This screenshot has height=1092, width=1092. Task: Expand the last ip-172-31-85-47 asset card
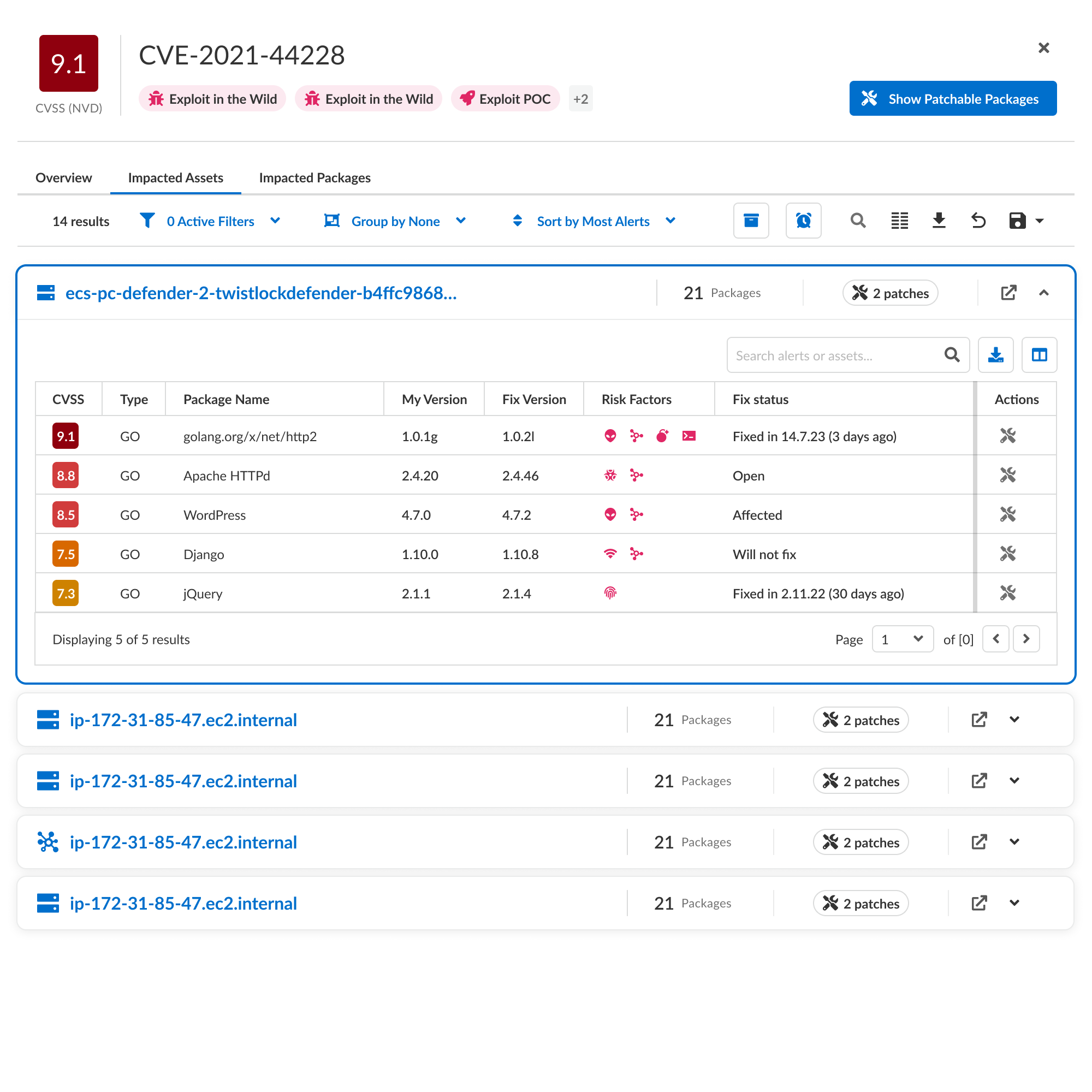point(1014,903)
